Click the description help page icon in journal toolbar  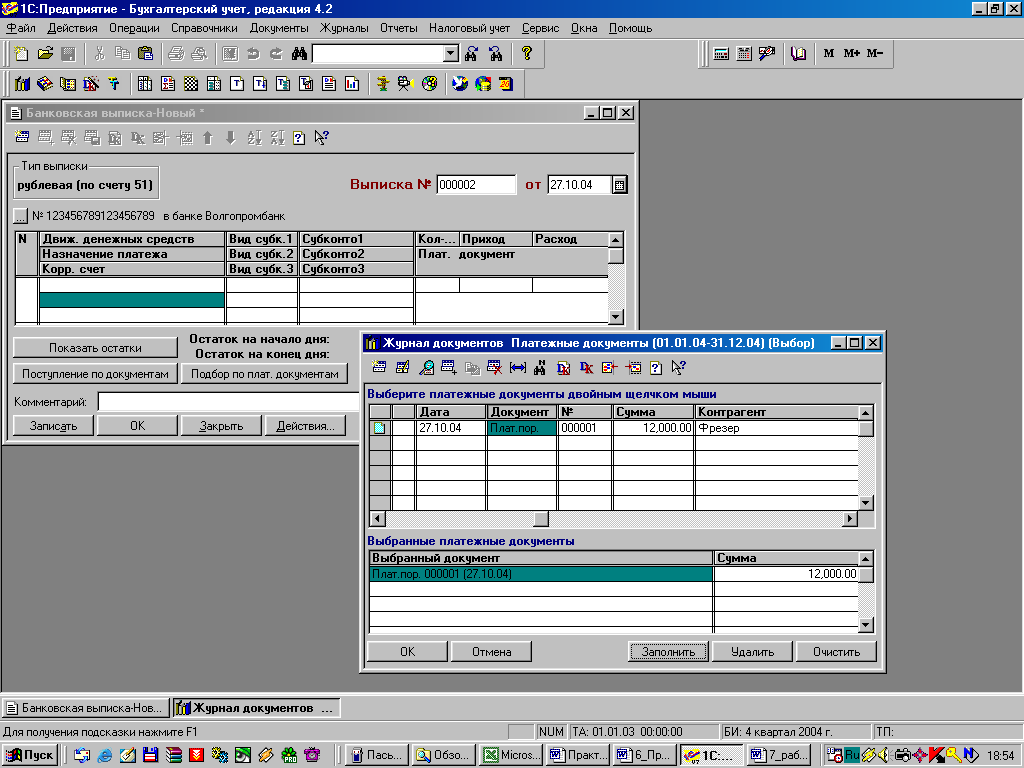click(656, 368)
